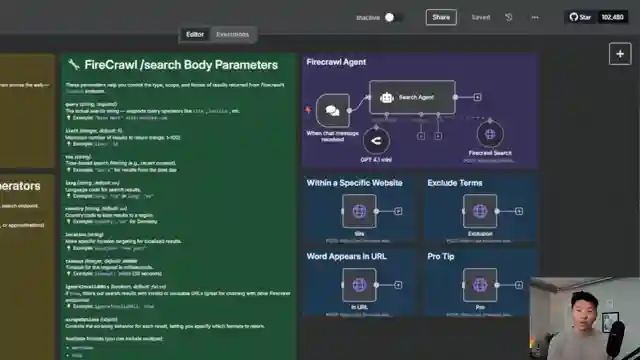The width and height of the screenshot is (640, 360).
Task: Click the Exclude Terms heading
Action: pos(455,183)
